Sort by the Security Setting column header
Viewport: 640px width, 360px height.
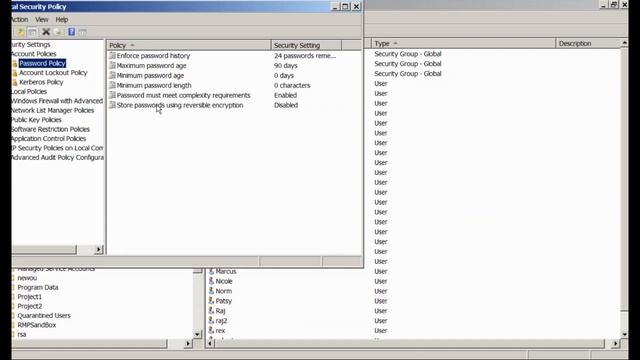(x=306, y=45)
